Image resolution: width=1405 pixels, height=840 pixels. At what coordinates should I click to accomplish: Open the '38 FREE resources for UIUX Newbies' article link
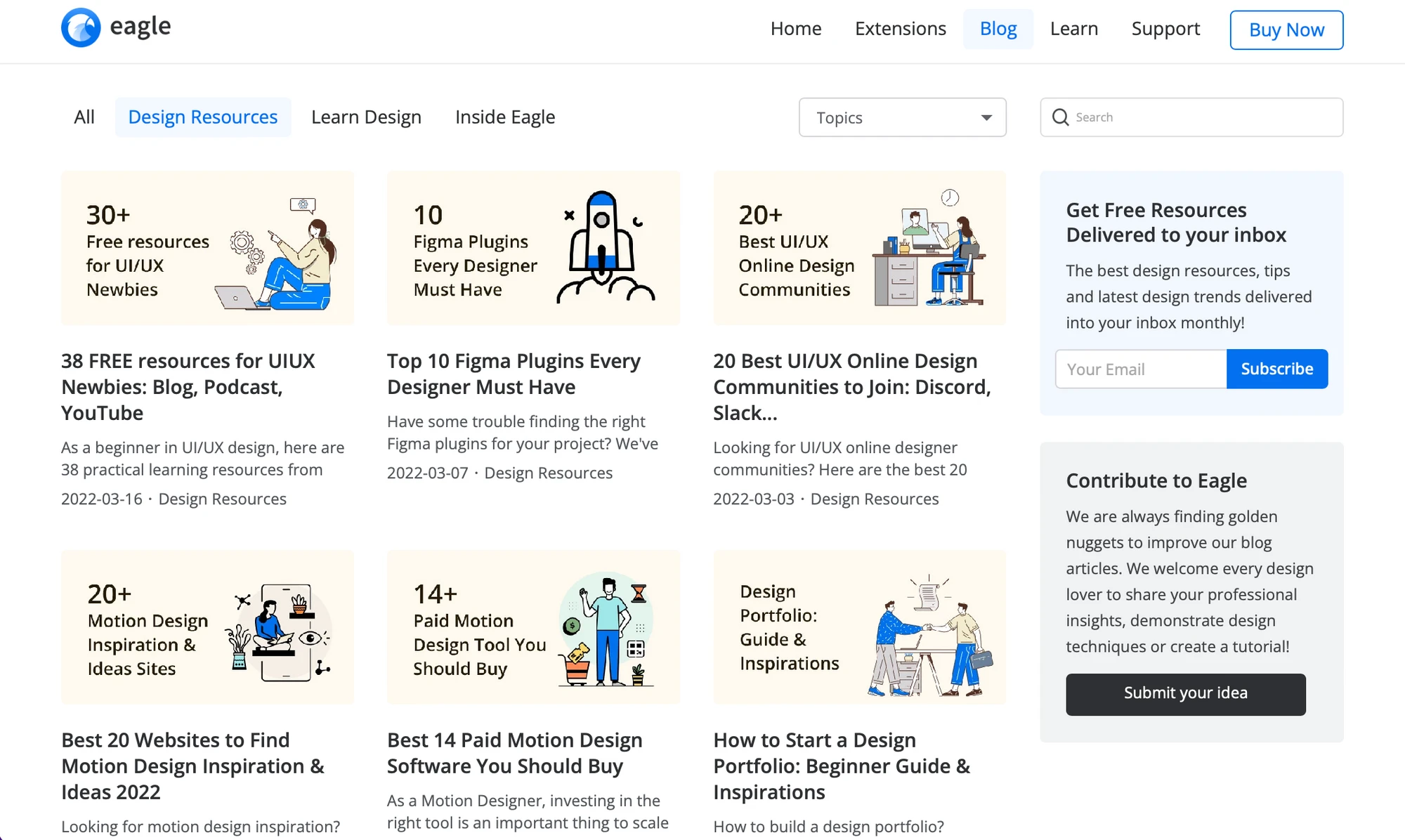coord(188,386)
